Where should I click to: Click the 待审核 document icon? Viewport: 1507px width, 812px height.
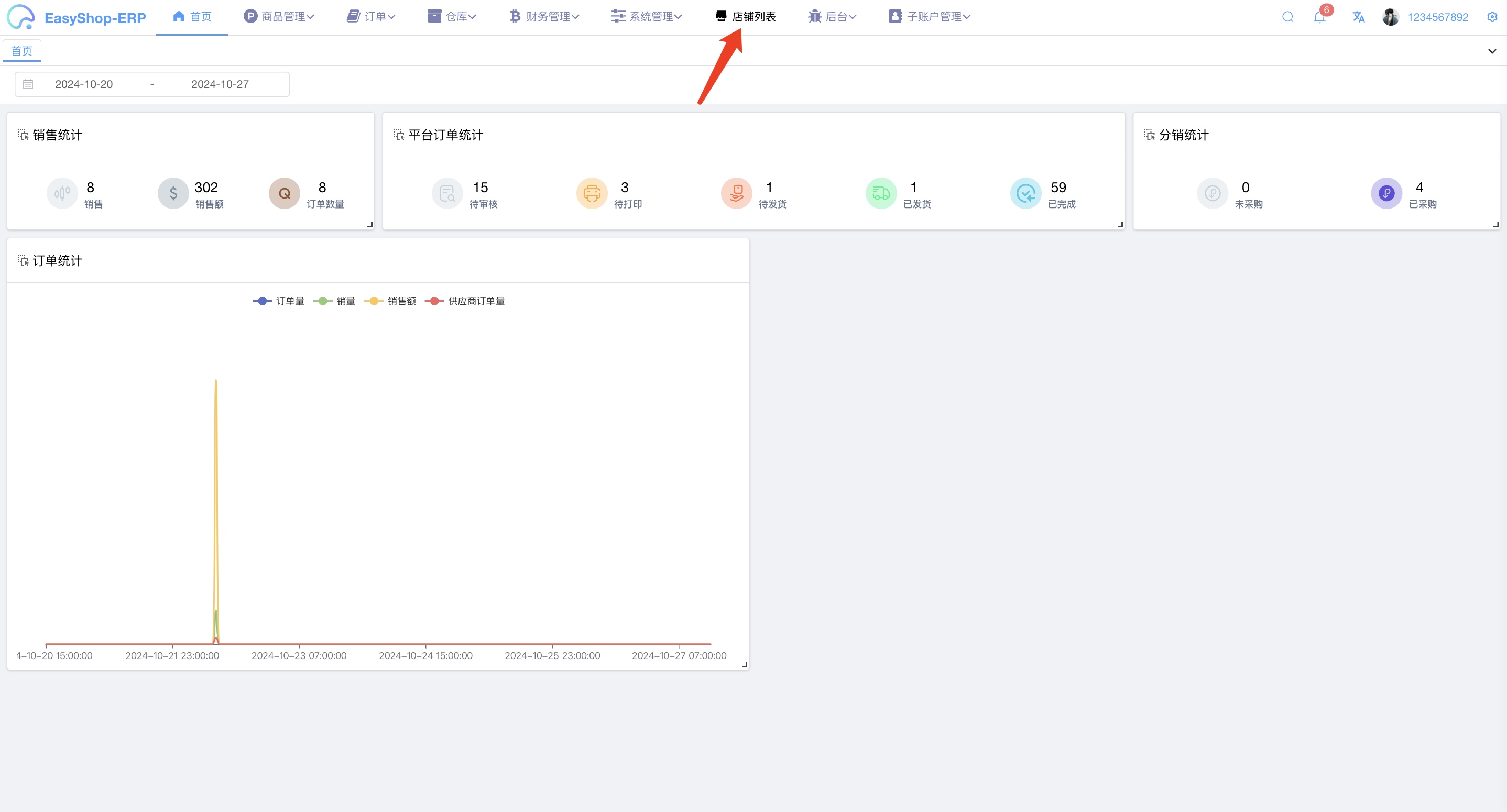tap(447, 193)
